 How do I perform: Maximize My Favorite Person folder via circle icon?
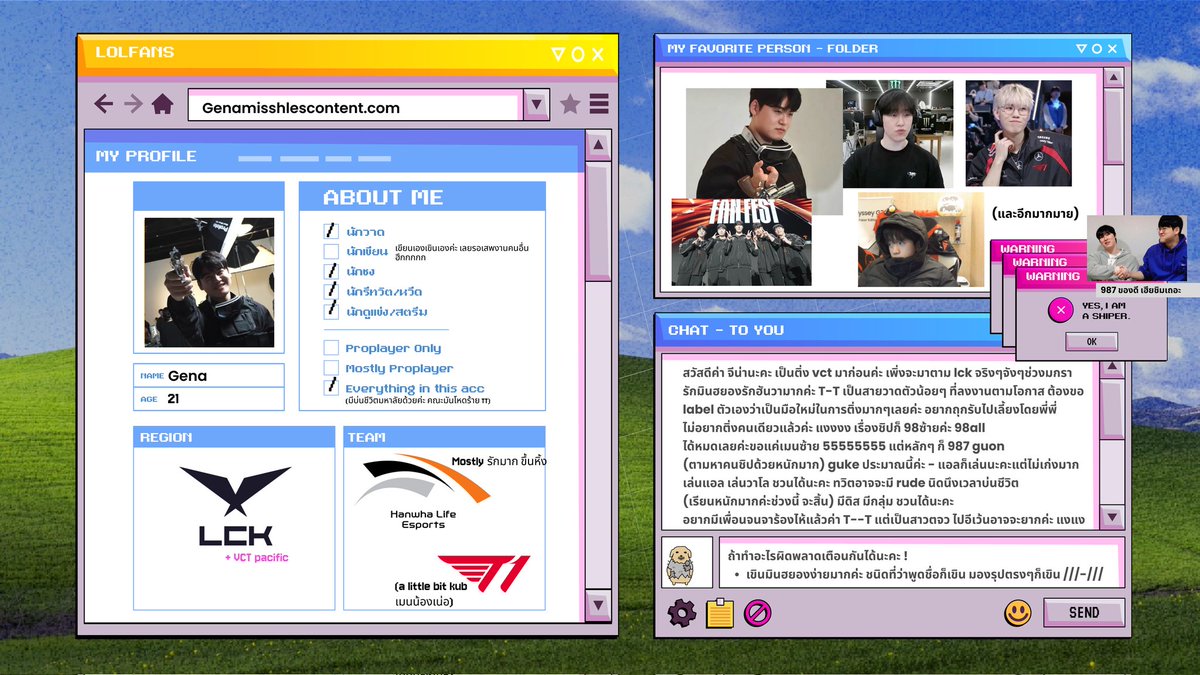[1097, 48]
